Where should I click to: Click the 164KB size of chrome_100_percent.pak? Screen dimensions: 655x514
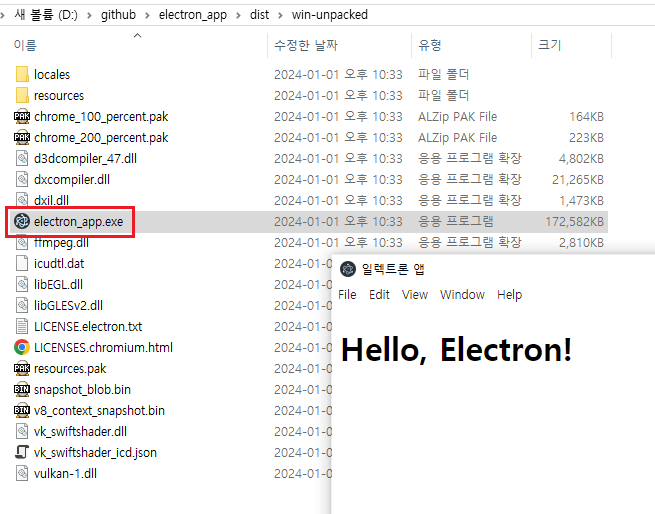pyautogui.click(x=586, y=116)
